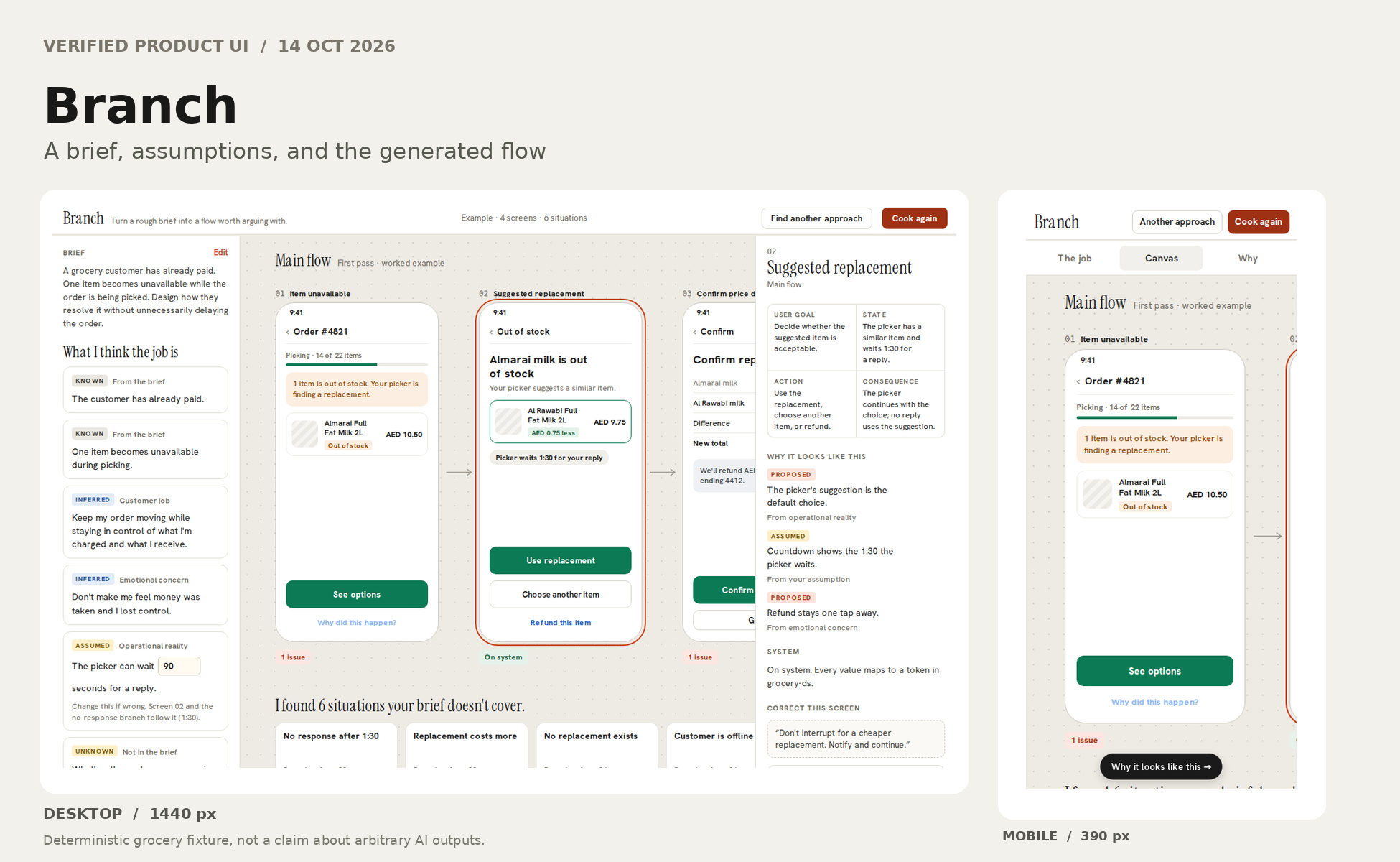The width and height of the screenshot is (1400, 862).
Task: Click the On system badge under screen 02
Action: click(503, 657)
